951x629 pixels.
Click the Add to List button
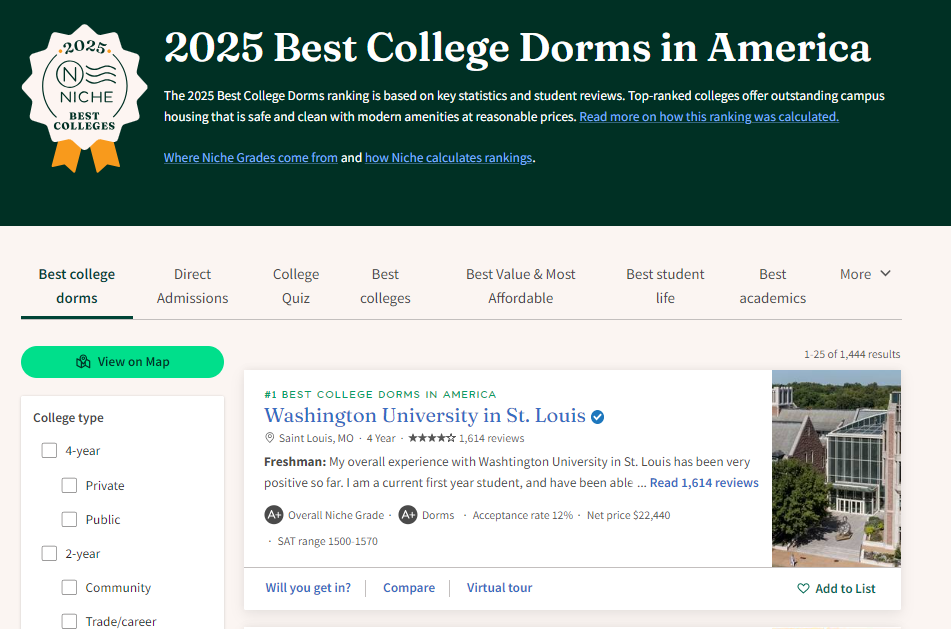[836, 588]
